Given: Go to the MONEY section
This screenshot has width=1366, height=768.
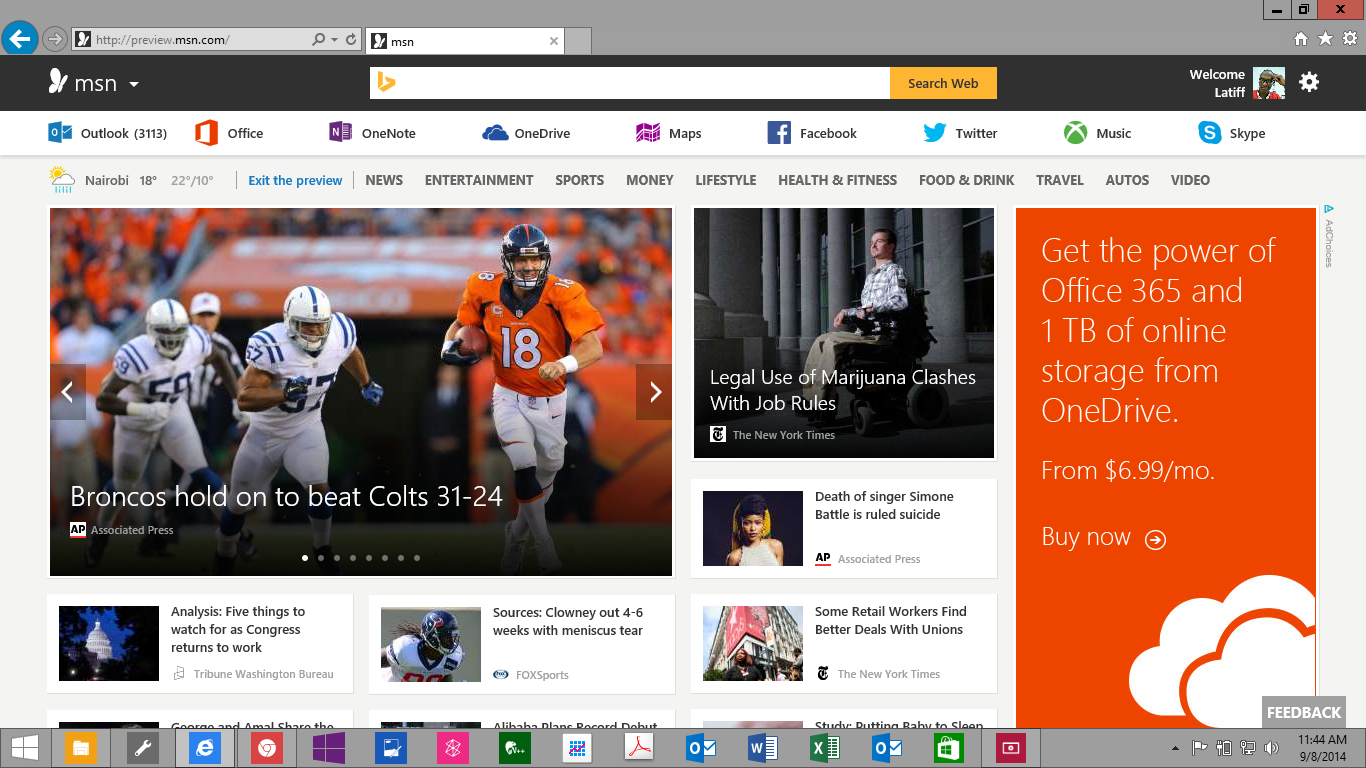Looking at the screenshot, I should pos(650,180).
